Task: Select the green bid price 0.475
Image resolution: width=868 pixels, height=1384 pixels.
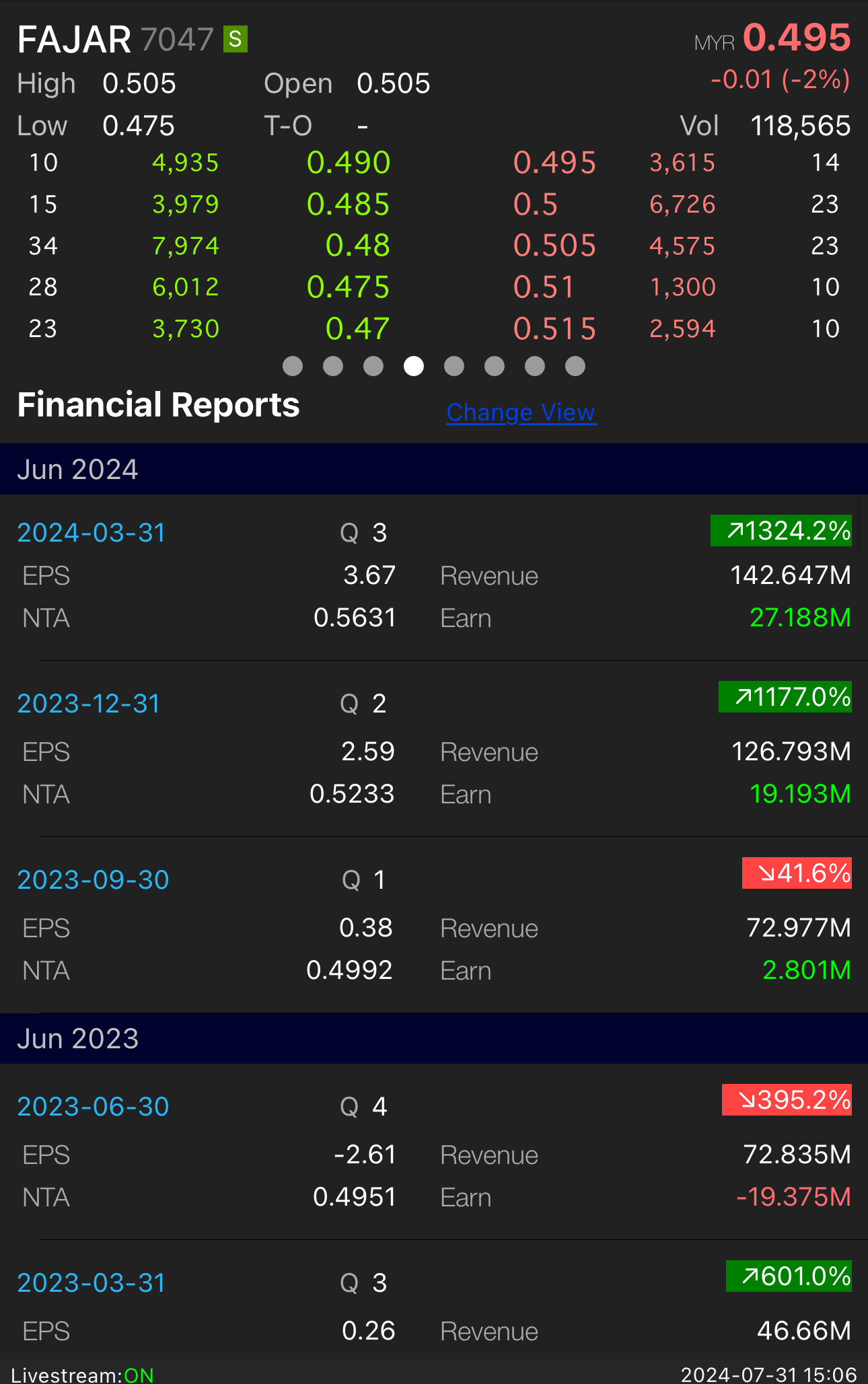Action: coord(349,287)
